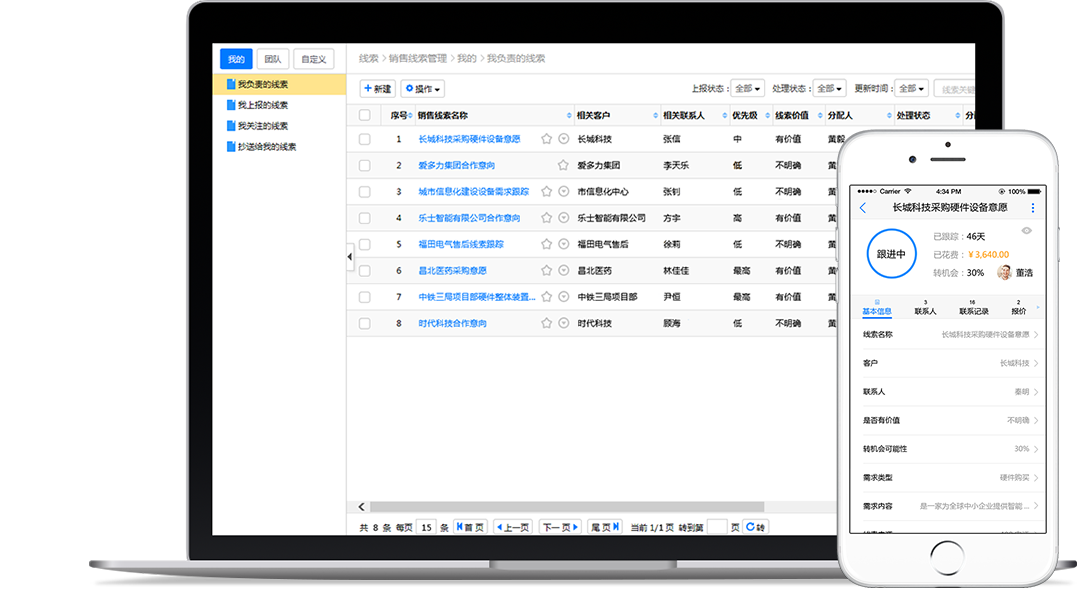This screenshot has height=614, width=1077.
Task: Open row menu circle for 时代科技合作意向
Action: (564, 323)
